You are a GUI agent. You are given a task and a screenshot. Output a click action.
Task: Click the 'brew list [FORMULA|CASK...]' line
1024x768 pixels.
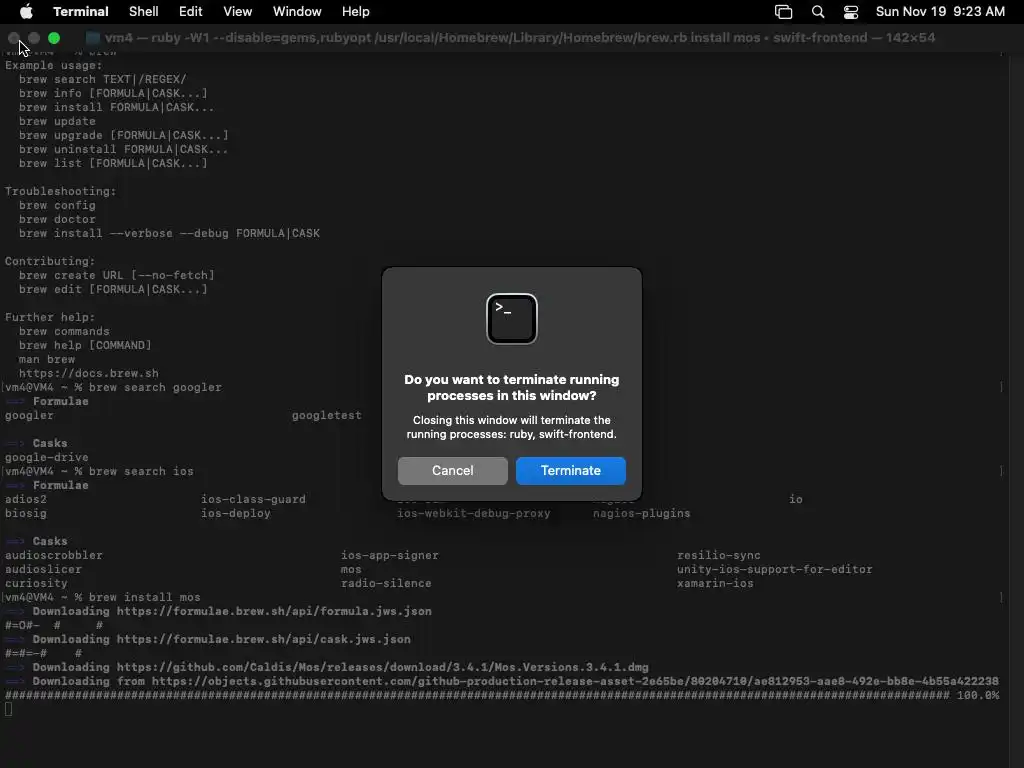114,163
